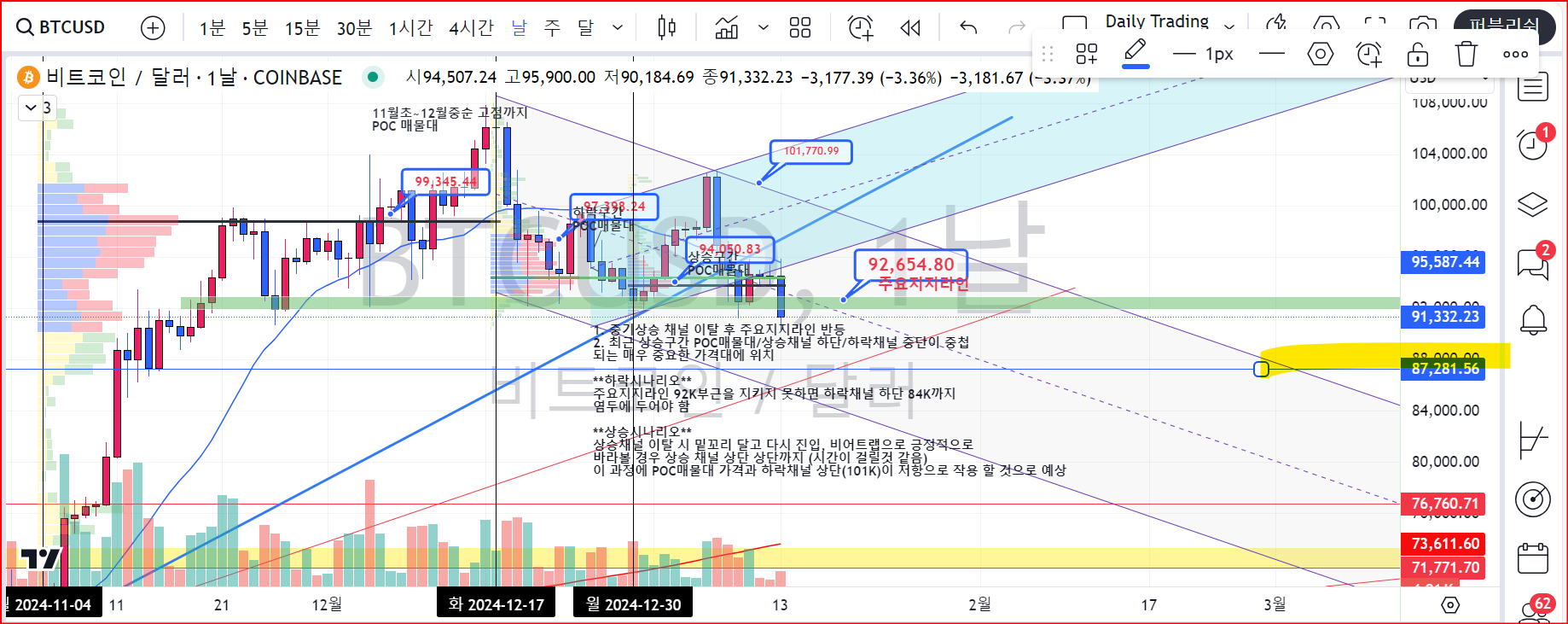The height and width of the screenshot is (624, 1568).
Task: Open indicator templates grid icon
Action: (800, 28)
